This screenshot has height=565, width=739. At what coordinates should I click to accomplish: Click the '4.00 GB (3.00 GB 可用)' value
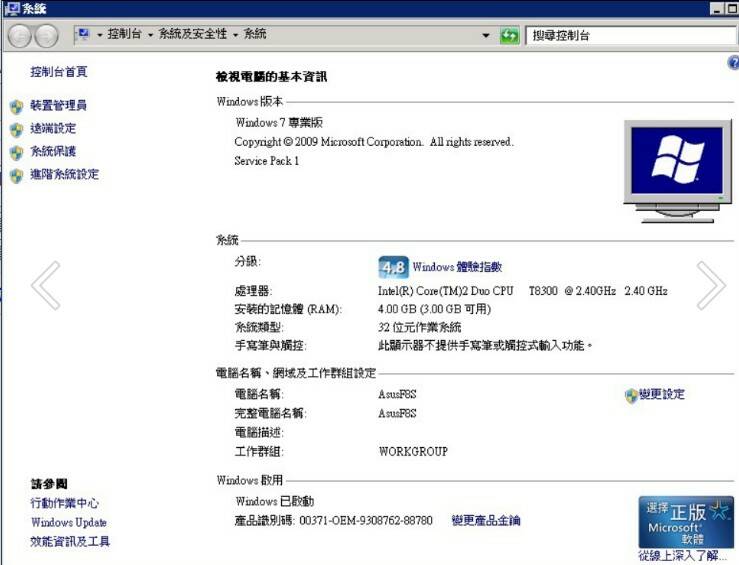tap(435, 309)
